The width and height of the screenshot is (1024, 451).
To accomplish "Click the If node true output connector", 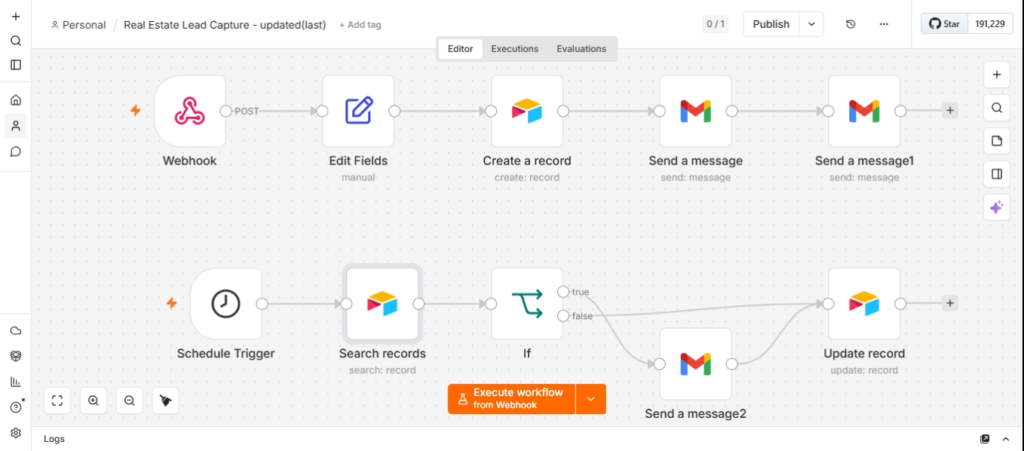I will (563, 292).
